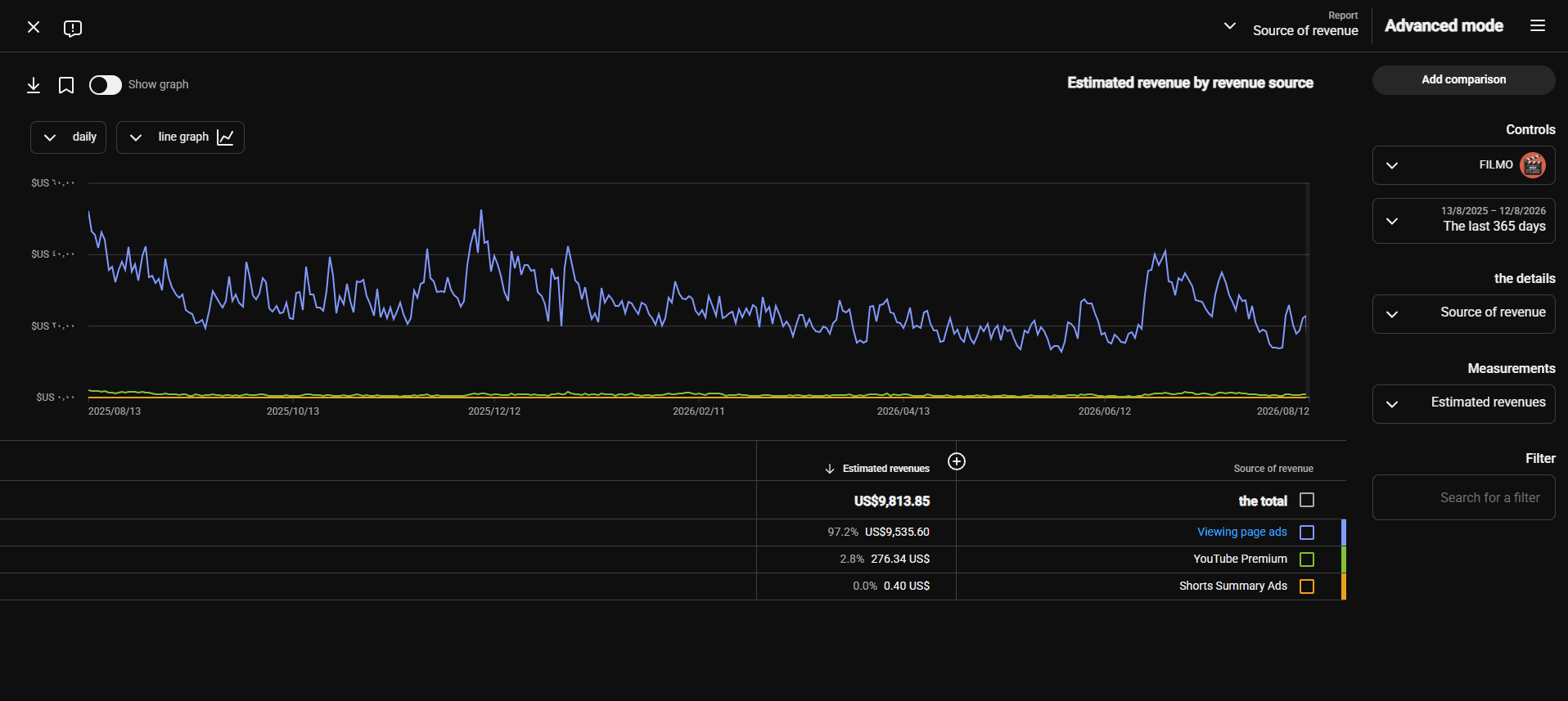Click the line graph chart icon
1568x701 pixels.
pos(226,137)
